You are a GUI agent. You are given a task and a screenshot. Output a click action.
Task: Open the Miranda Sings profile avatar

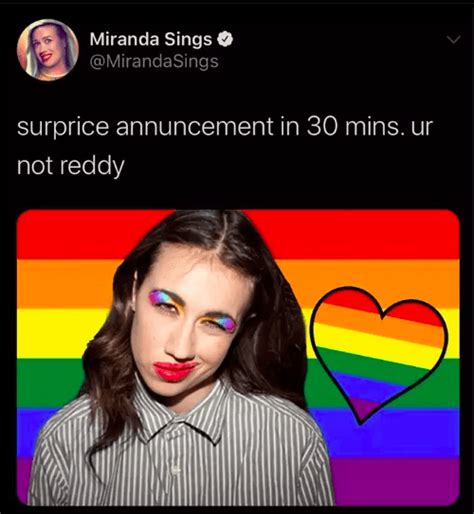pyautogui.click(x=48, y=50)
